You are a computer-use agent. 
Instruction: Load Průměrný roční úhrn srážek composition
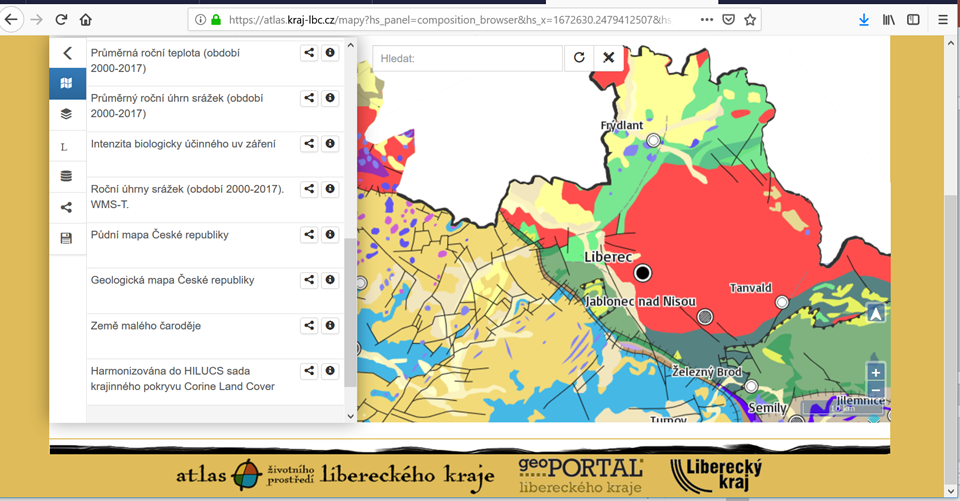pos(177,106)
